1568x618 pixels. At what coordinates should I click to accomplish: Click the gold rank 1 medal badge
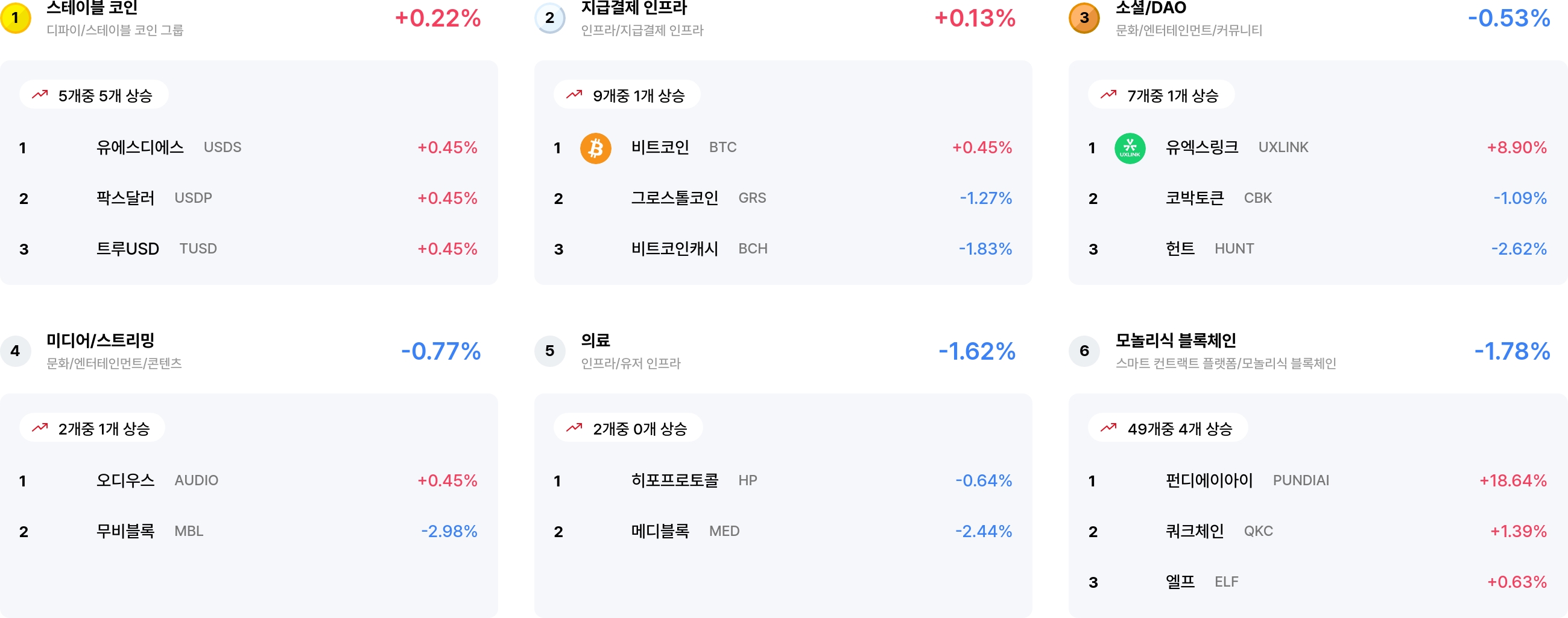15,18
